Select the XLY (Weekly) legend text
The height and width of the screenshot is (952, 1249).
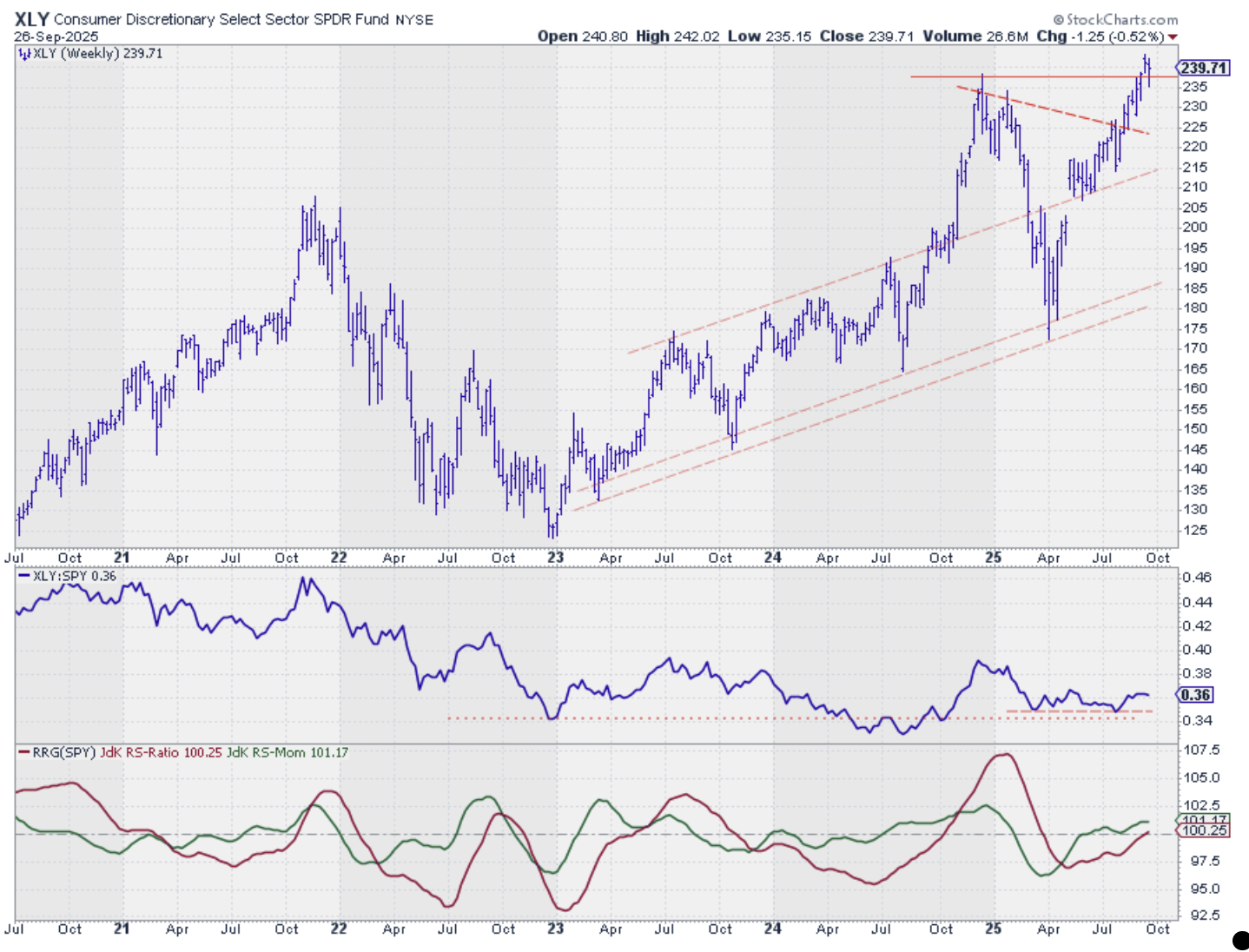[76, 54]
